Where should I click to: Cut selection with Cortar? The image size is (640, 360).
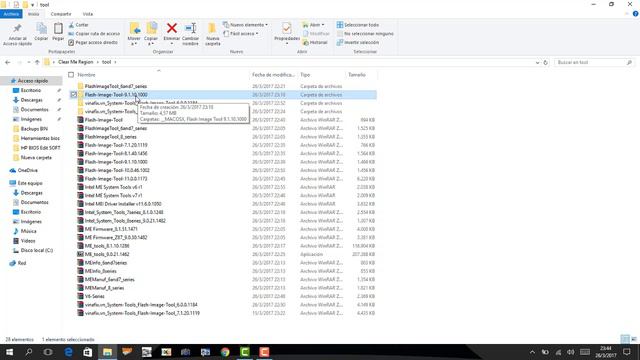[x=78, y=25]
